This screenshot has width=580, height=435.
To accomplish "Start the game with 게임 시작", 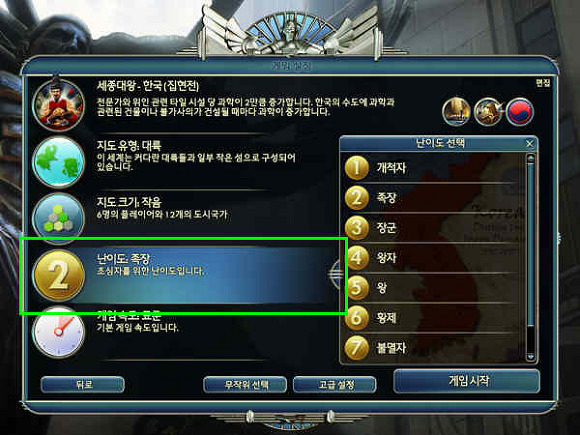I will click(467, 381).
